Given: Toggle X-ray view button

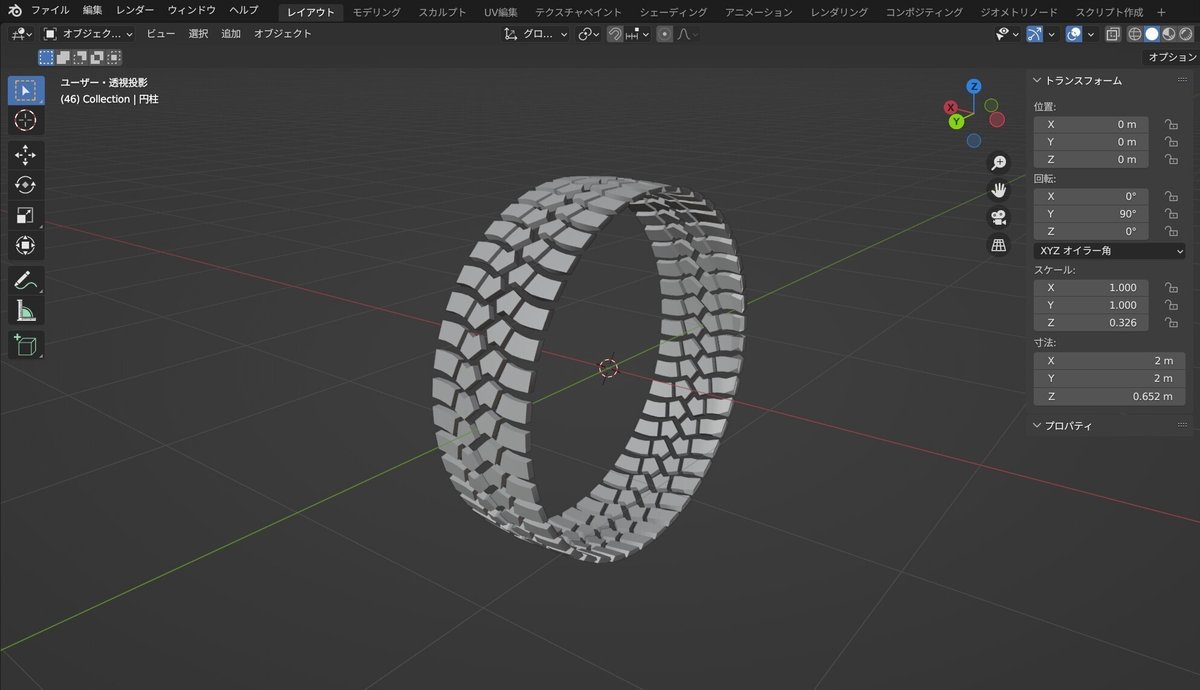Looking at the screenshot, I should click(1113, 34).
